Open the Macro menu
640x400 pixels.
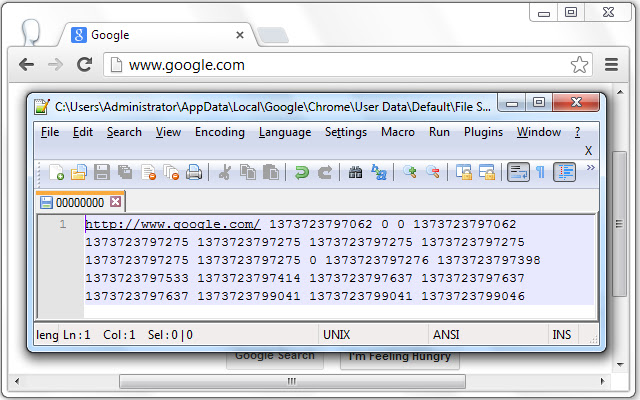click(398, 132)
